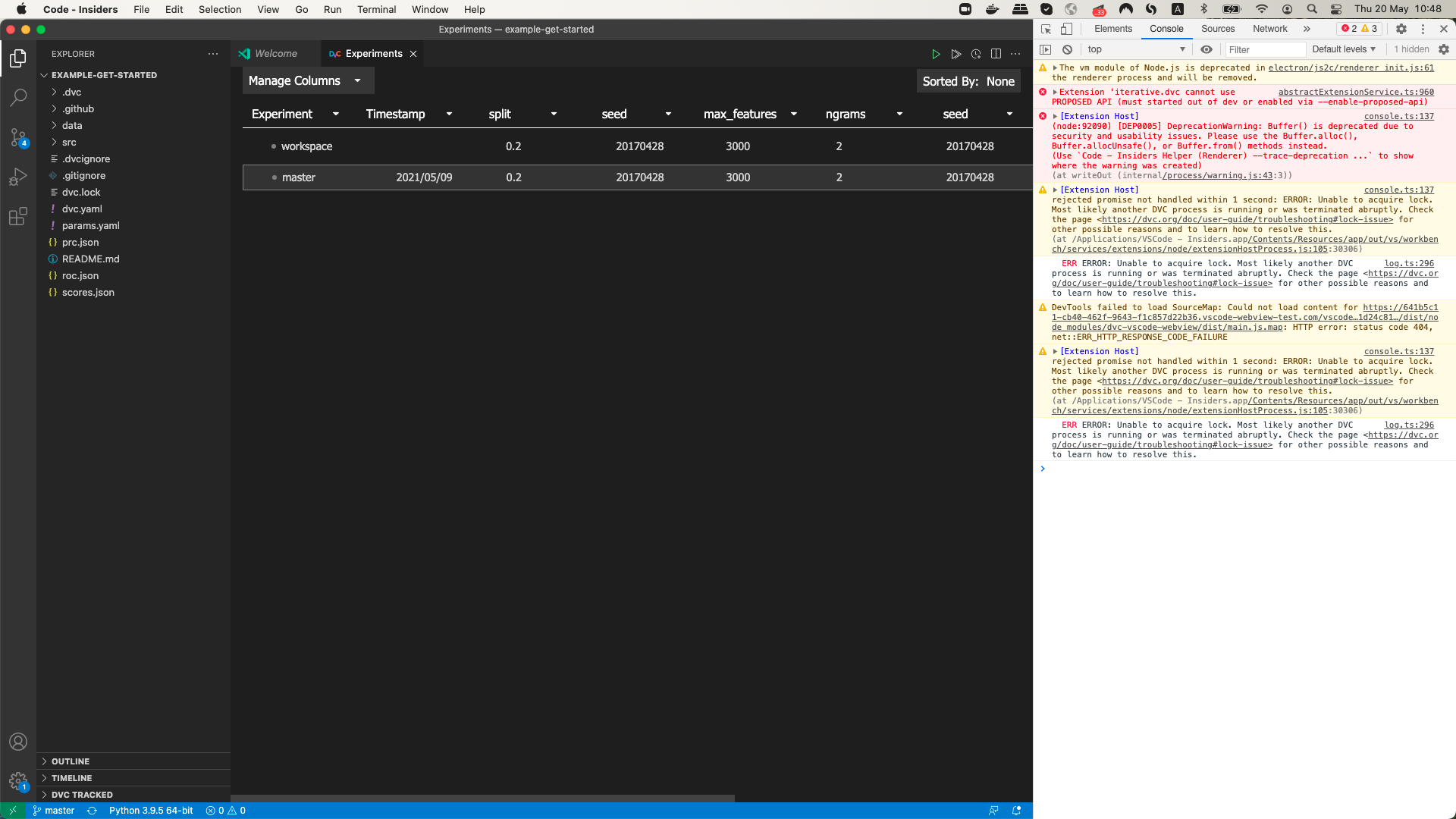Open Explorer views ellipsis menu

pos(213,54)
